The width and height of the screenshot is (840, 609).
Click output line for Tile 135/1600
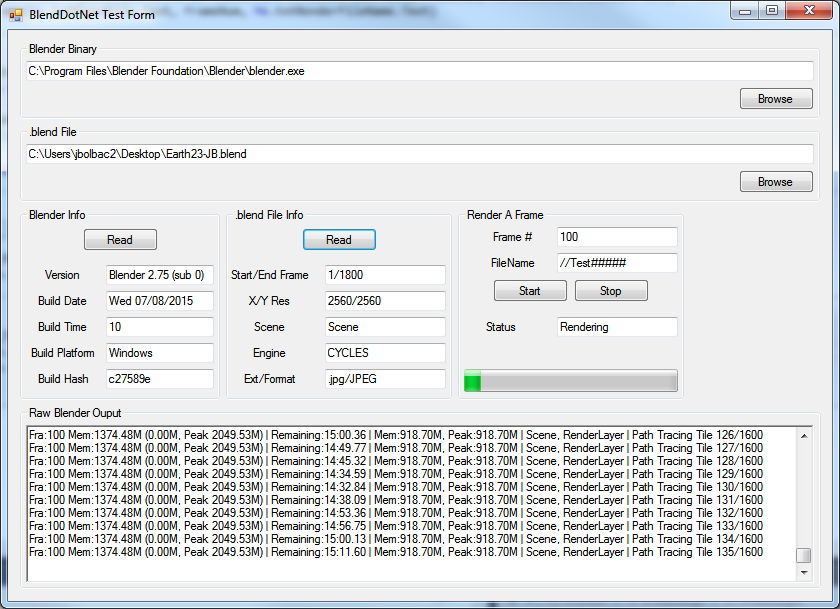[x=396, y=552]
